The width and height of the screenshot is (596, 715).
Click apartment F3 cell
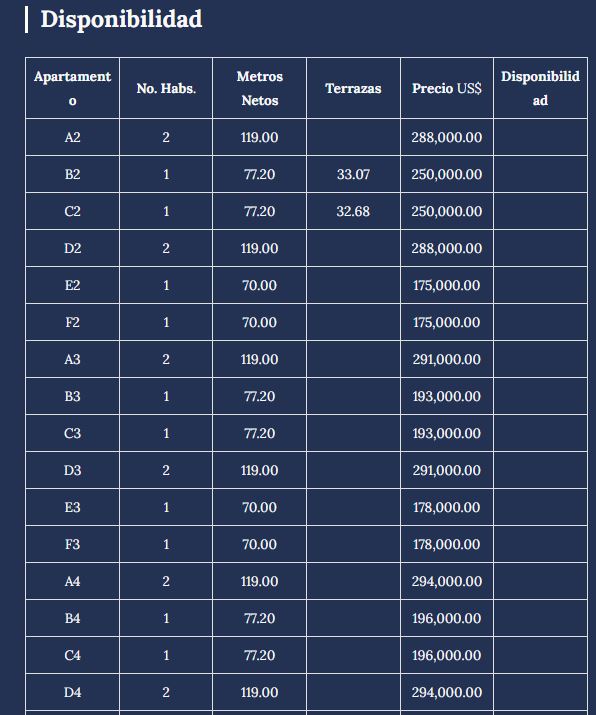coord(73,544)
